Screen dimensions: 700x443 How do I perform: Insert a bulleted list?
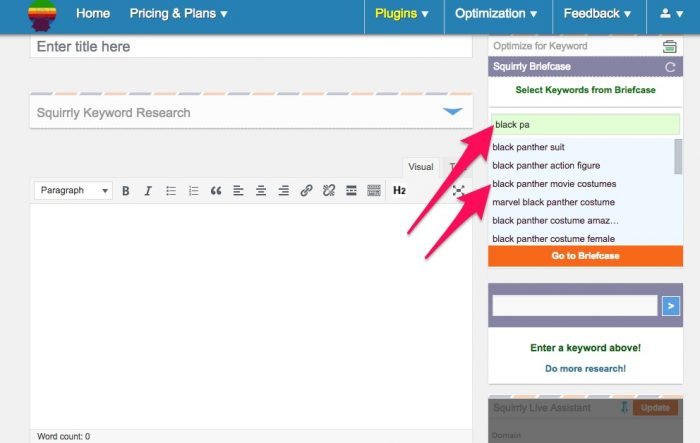(x=171, y=191)
